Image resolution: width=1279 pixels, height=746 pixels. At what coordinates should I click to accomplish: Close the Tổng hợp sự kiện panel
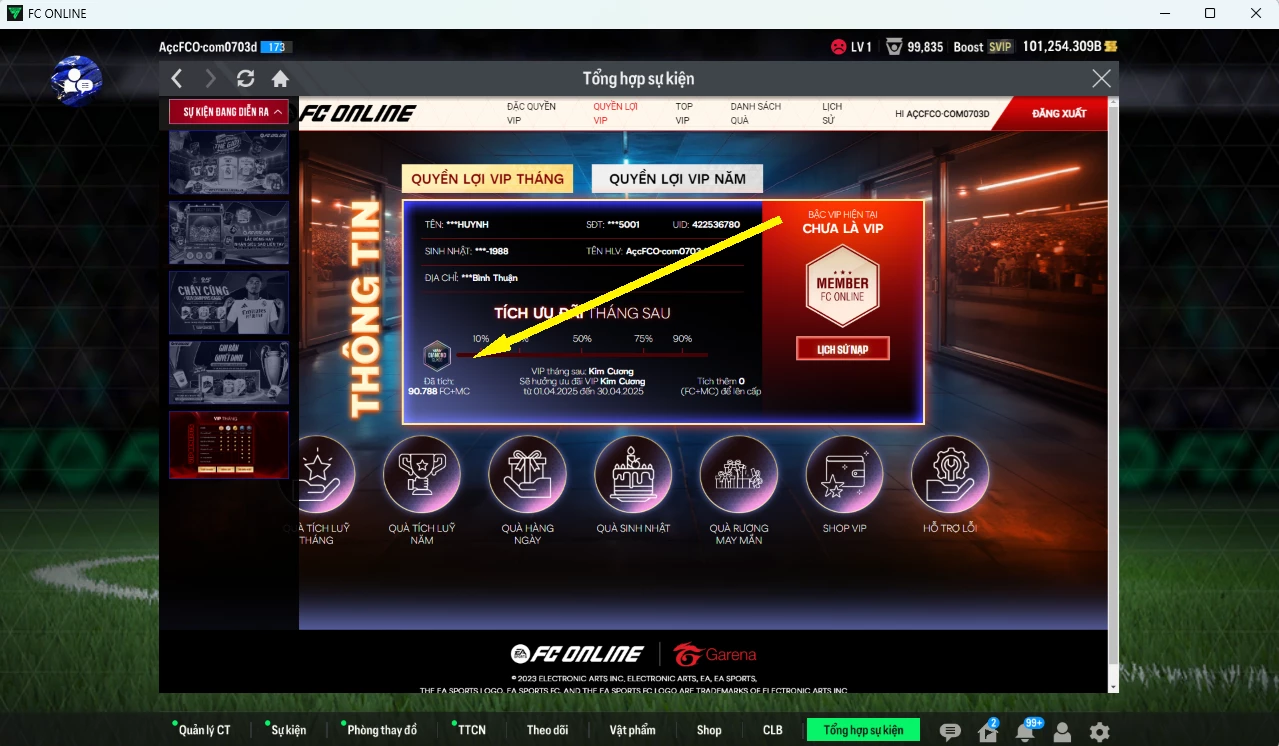tap(1101, 79)
